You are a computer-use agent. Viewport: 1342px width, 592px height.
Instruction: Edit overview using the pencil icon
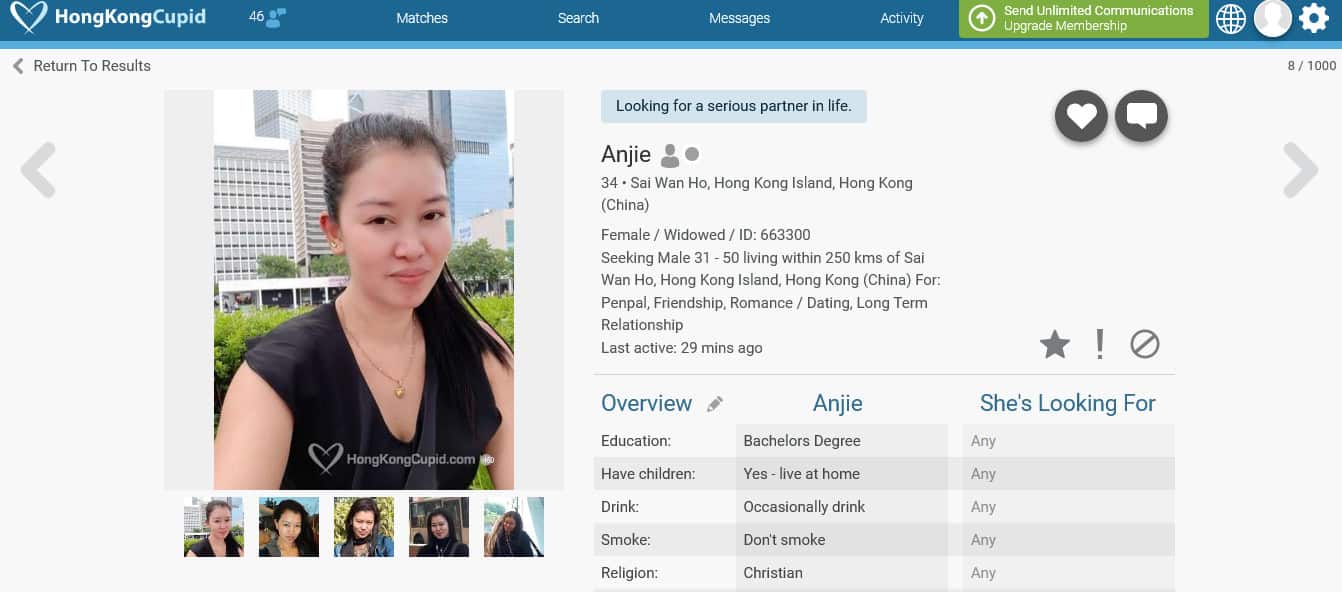click(715, 404)
